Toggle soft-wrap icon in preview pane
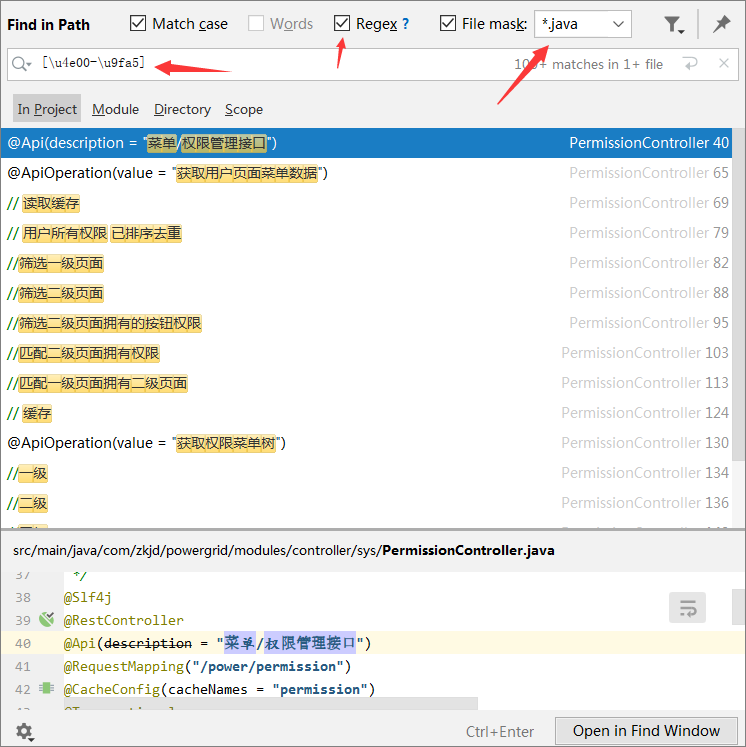 pyautogui.click(x=687, y=608)
